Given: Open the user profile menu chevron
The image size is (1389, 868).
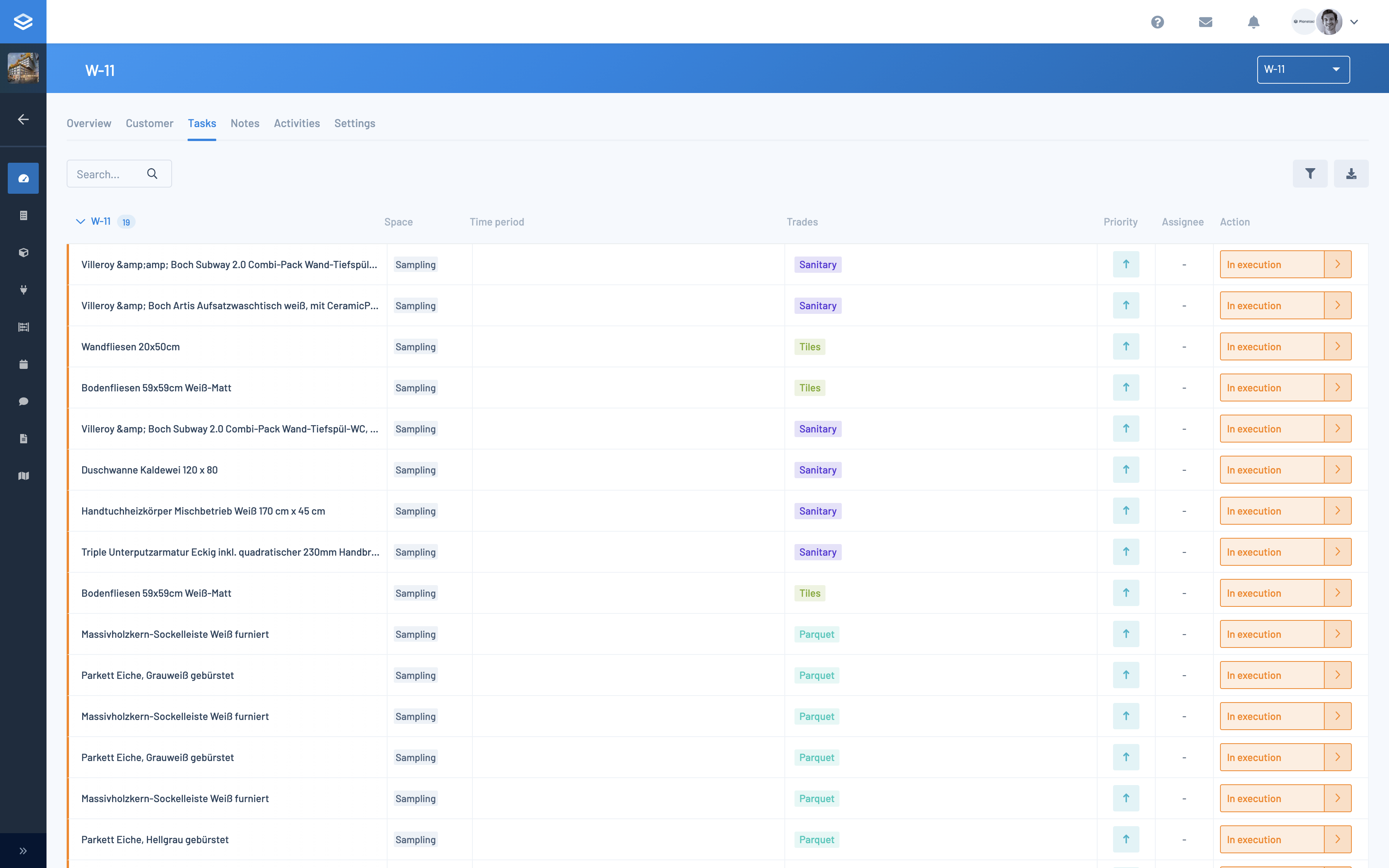Looking at the screenshot, I should (x=1354, y=22).
